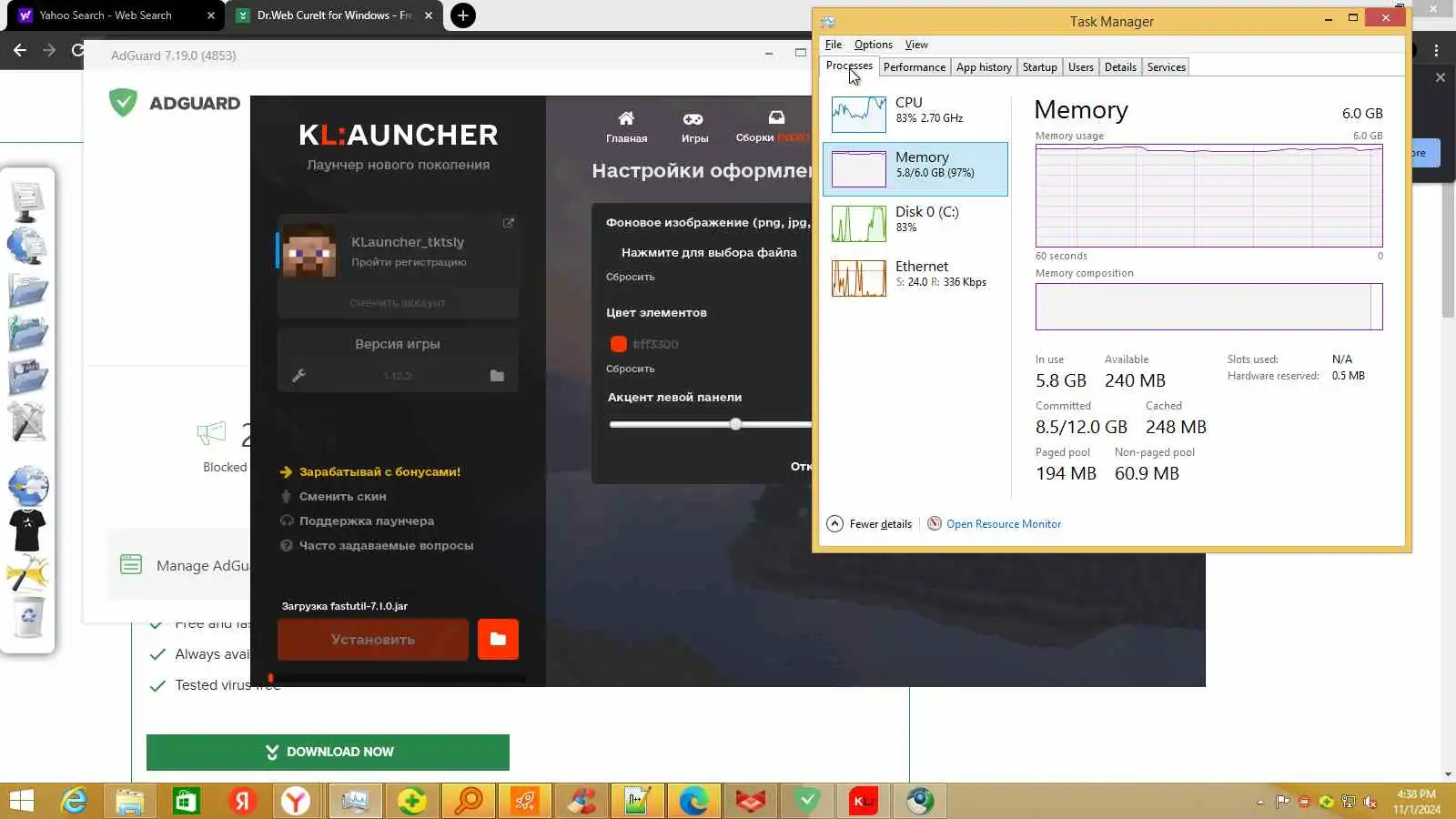1456x819 pixels.
Task: Switch to AdGuard green shield taskbar icon
Action: pyautogui.click(x=806, y=801)
